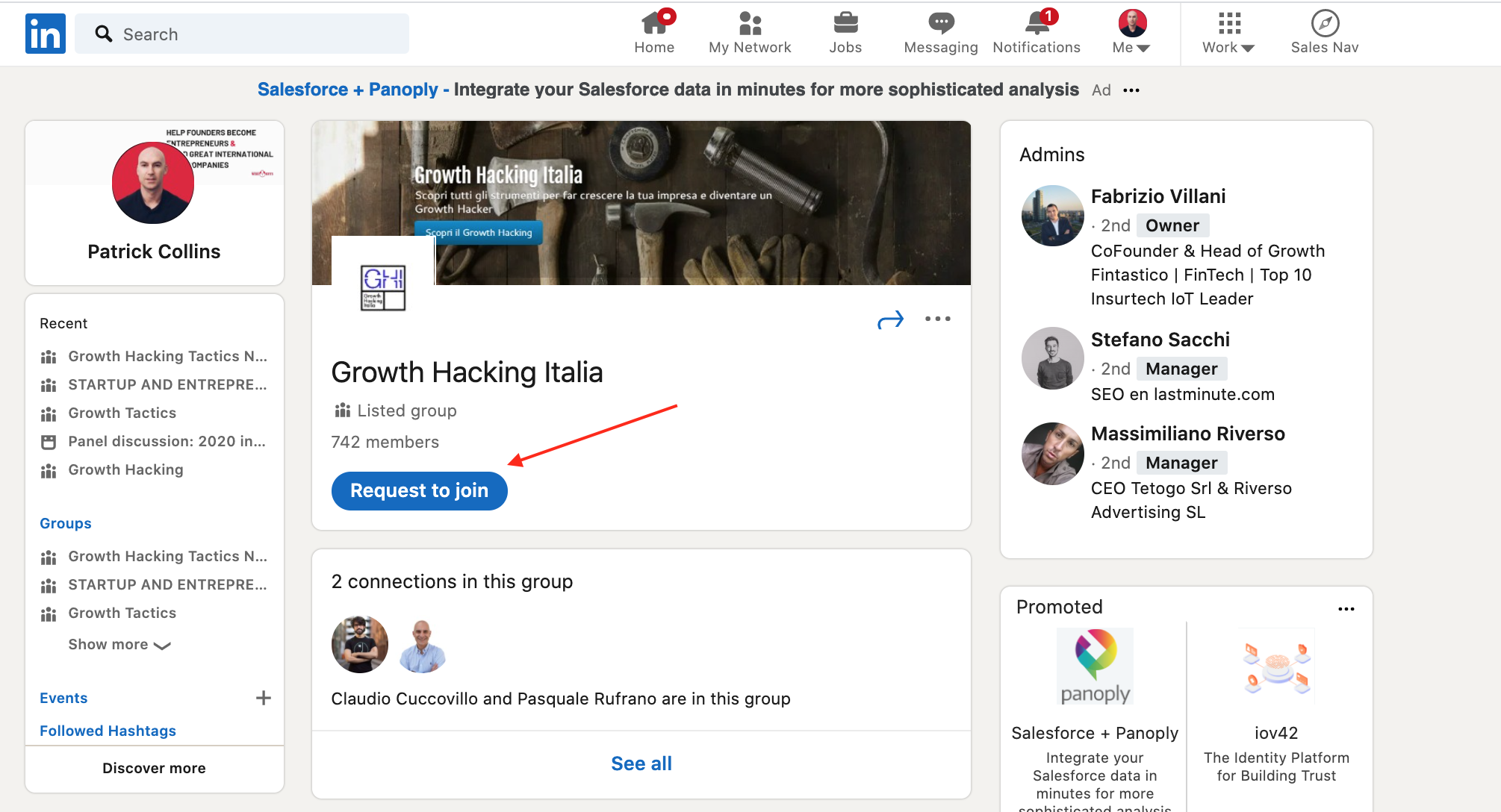Viewport: 1501px width, 812px height.
Task: Click the 742 members text
Action: 385,443
